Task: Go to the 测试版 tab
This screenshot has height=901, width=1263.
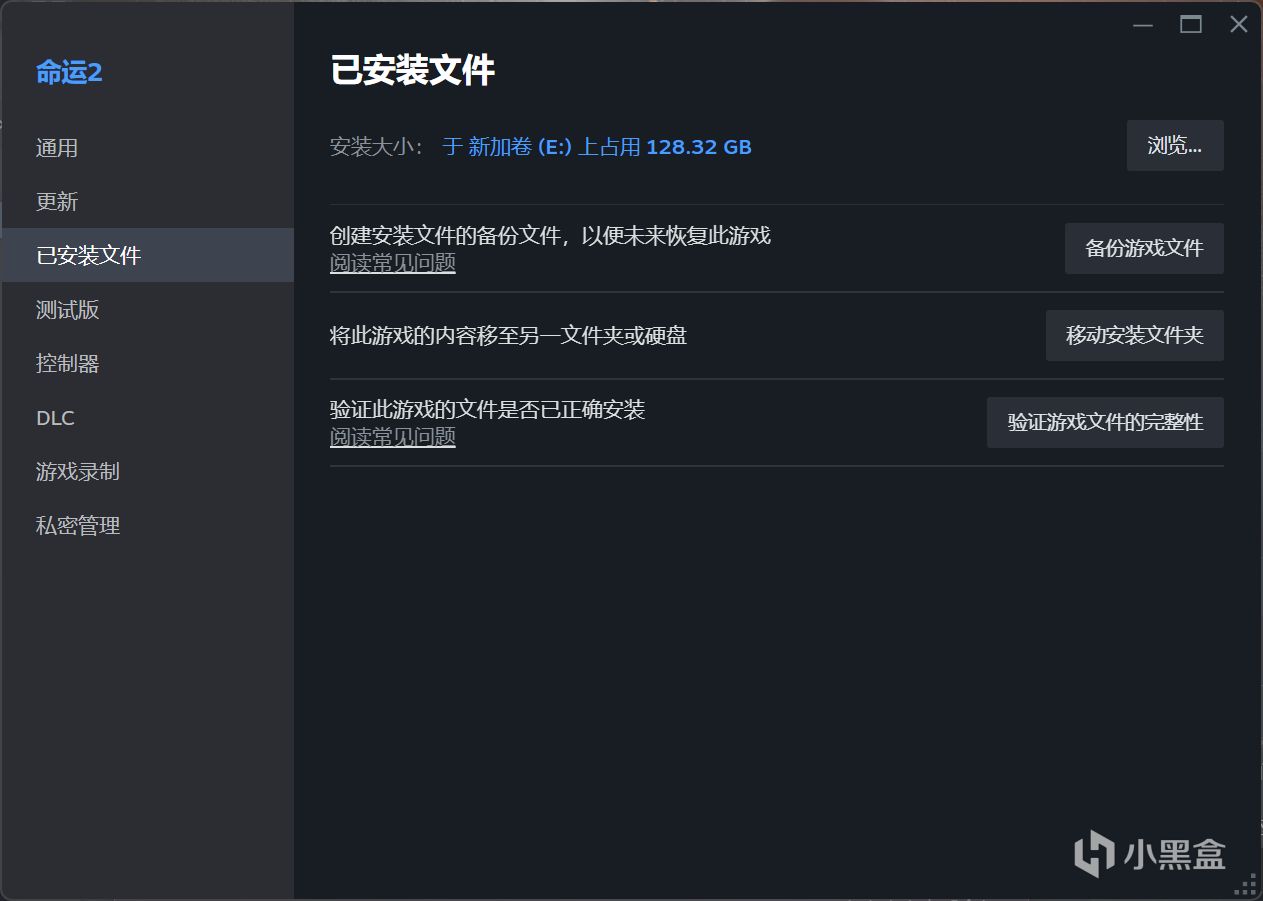Action: coord(68,310)
